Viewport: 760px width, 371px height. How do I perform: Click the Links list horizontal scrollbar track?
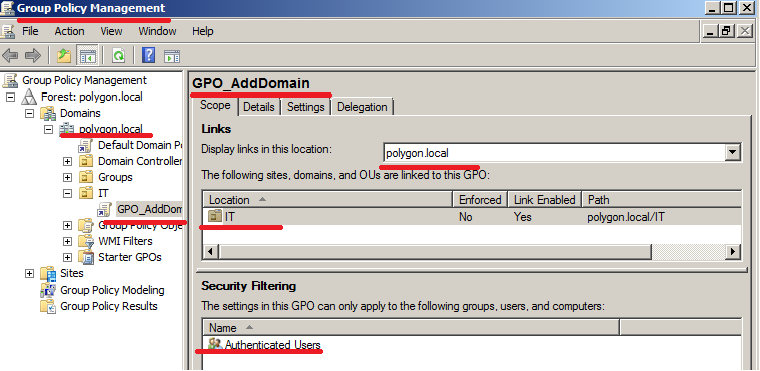pyautogui.click(x=688, y=252)
